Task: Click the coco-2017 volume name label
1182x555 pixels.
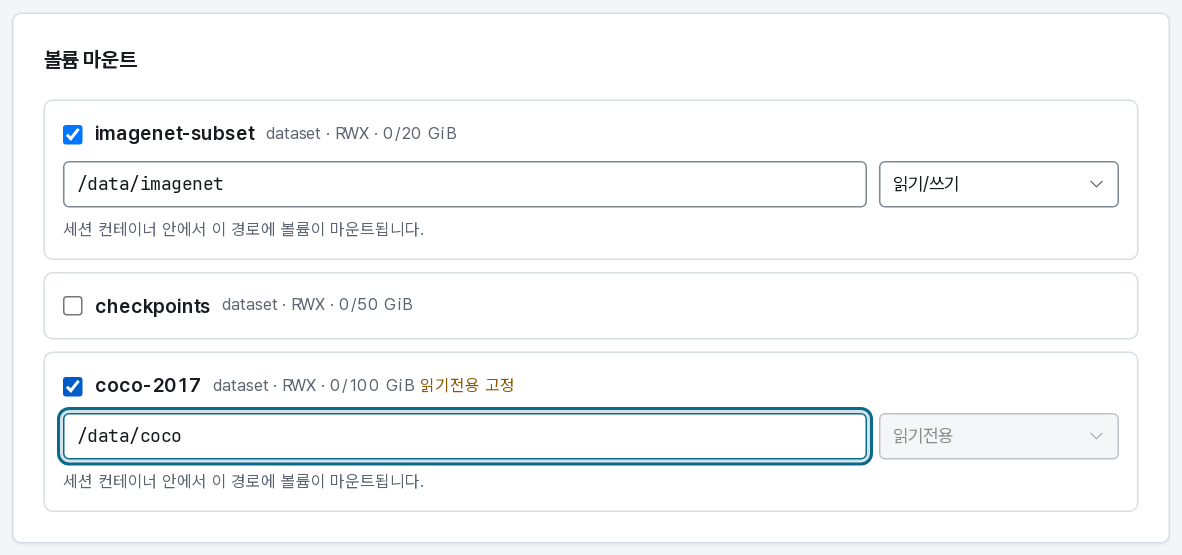Action: click(x=148, y=385)
